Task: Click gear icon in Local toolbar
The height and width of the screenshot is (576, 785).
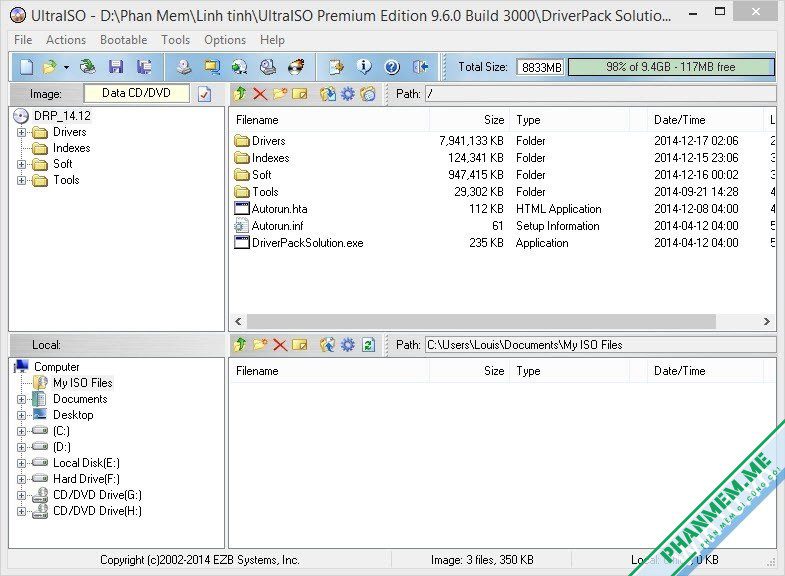Action: (347, 345)
